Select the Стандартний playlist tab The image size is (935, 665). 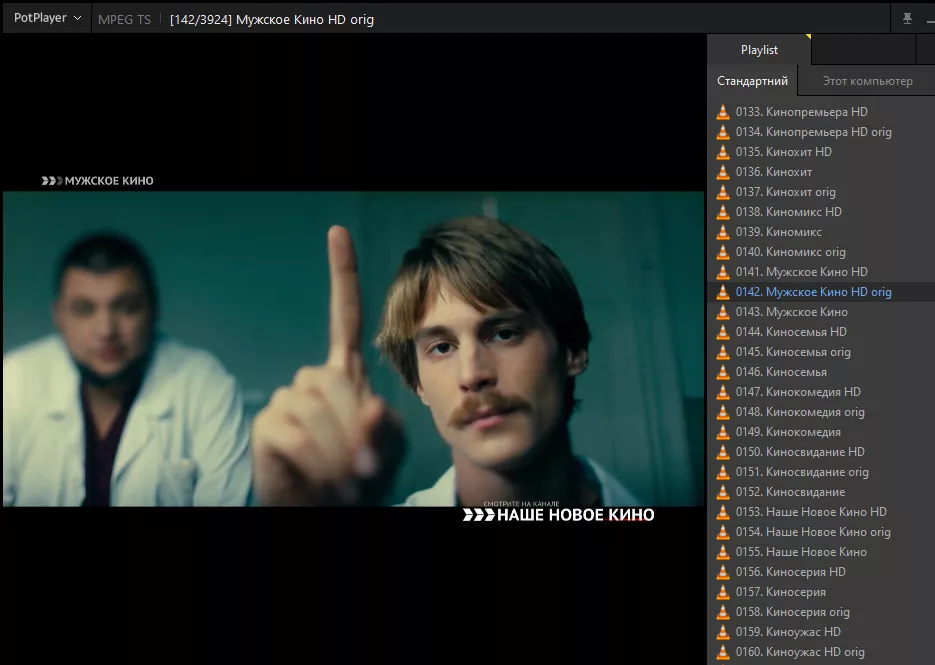click(753, 81)
